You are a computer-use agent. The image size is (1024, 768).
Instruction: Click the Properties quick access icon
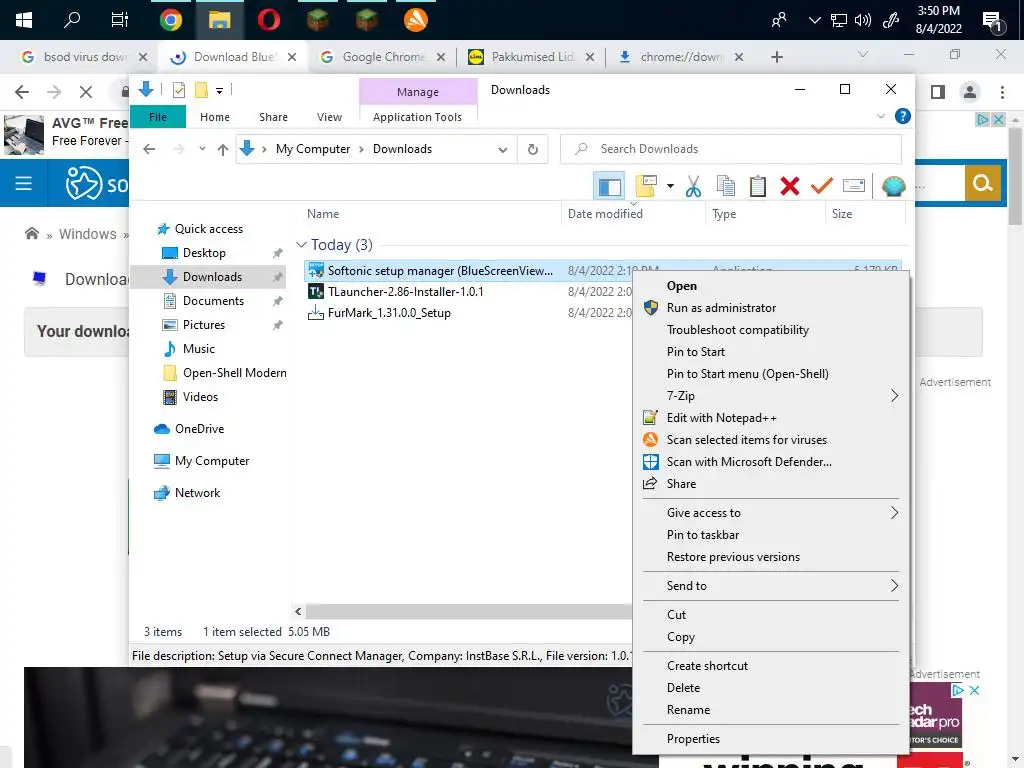(178, 90)
